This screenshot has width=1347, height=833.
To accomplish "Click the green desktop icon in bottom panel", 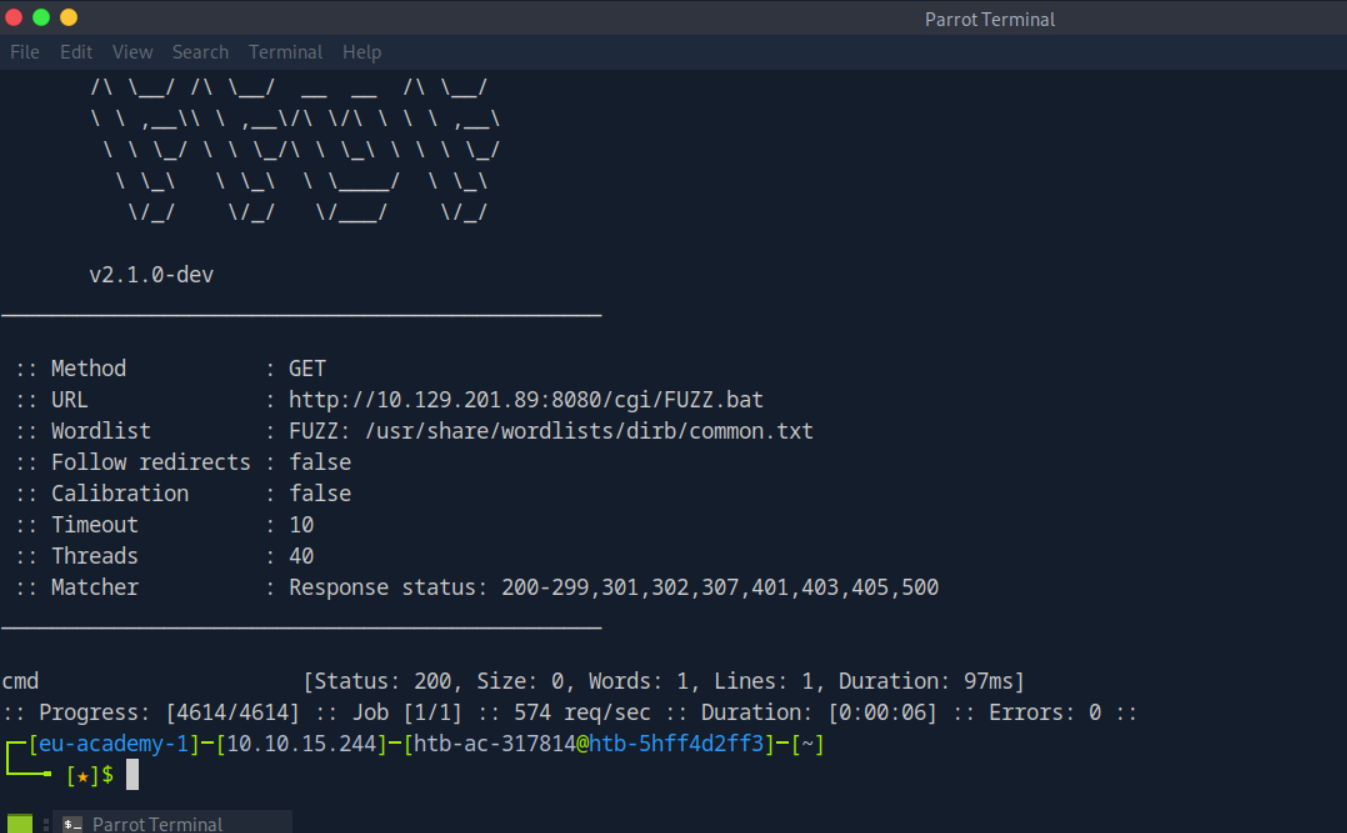I will pos(20,823).
